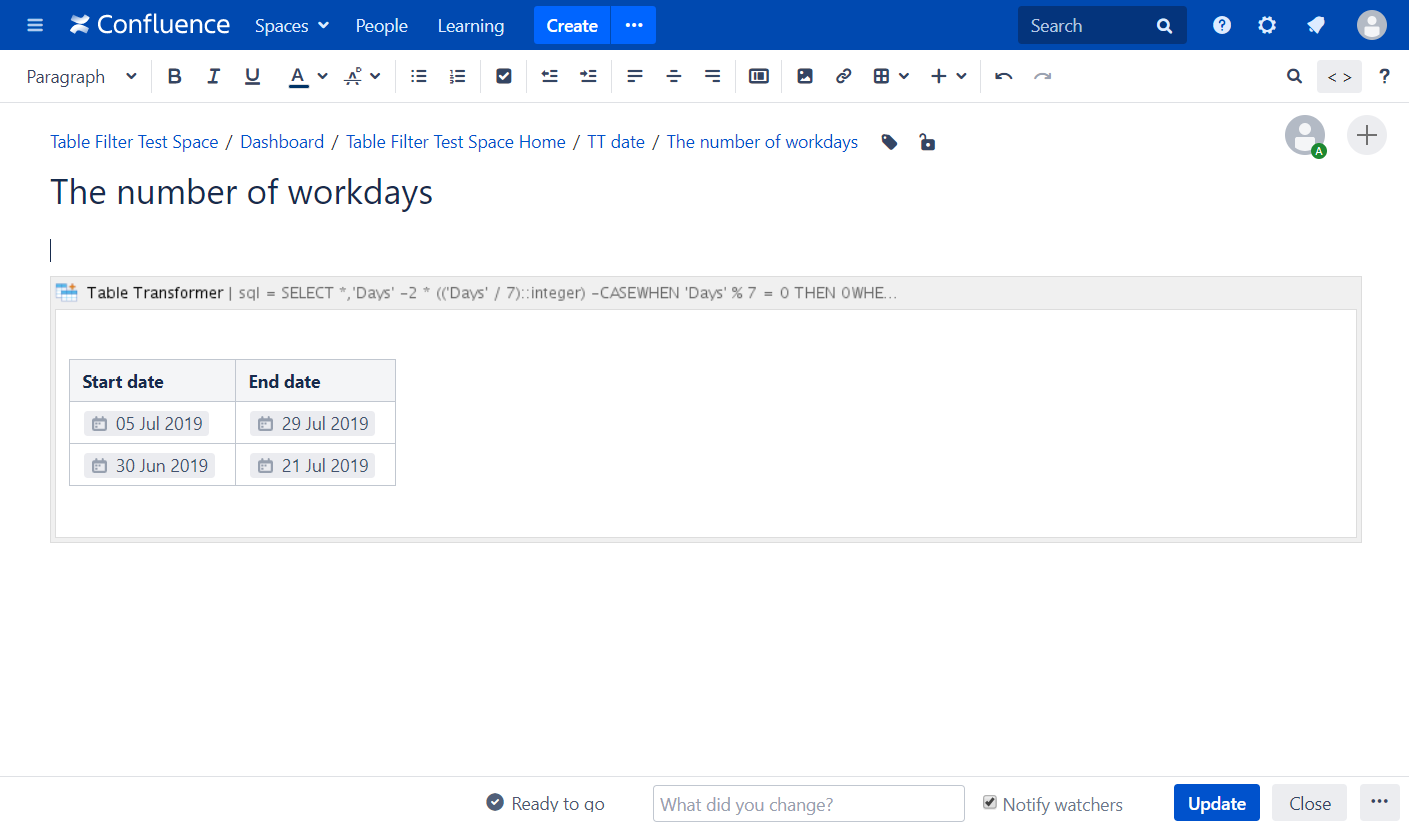This screenshot has height=825, width=1409.
Task: Insert a task list checkbox item
Action: click(x=504, y=77)
